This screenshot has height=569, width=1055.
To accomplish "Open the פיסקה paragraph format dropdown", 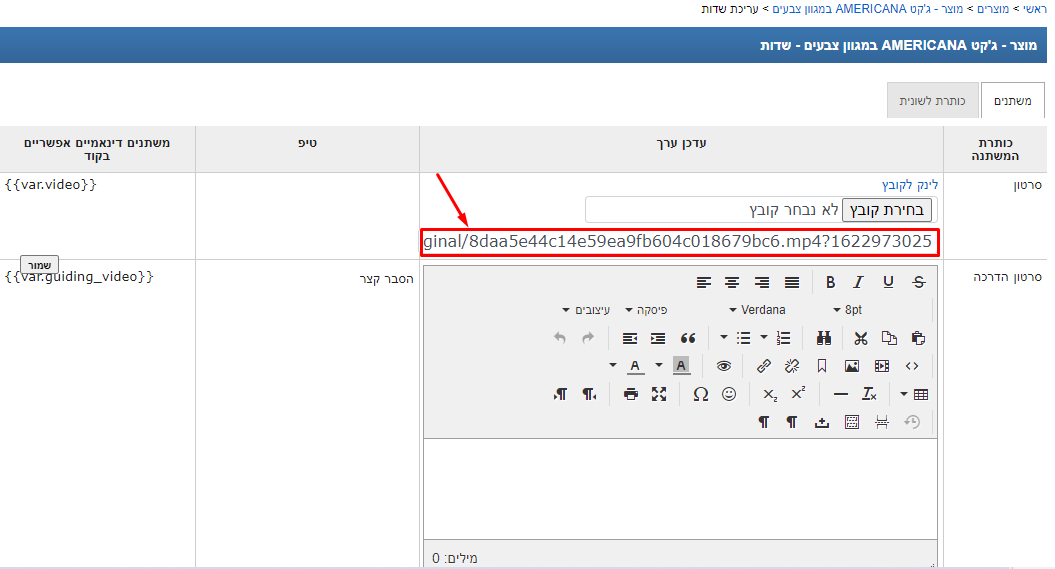I will coord(646,310).
